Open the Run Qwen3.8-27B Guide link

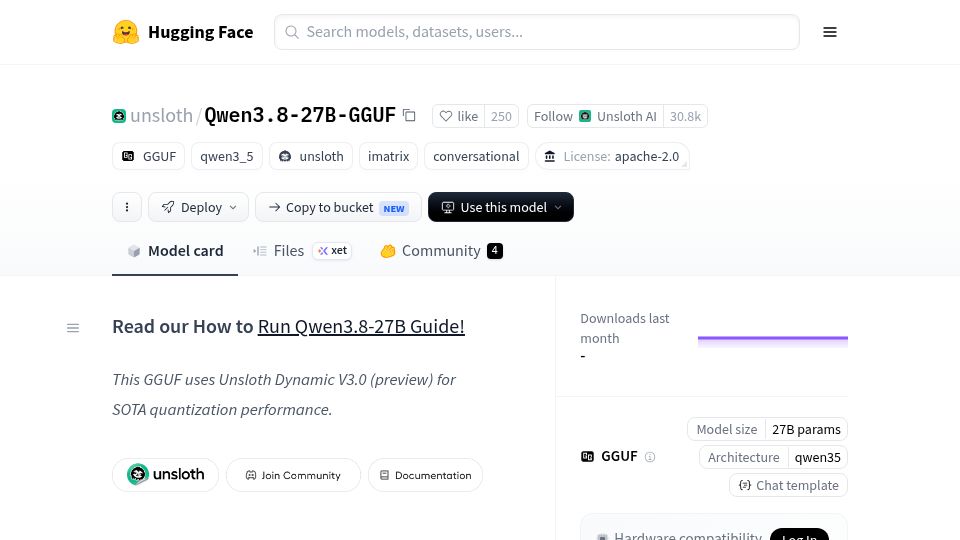[x=361, y=326]
